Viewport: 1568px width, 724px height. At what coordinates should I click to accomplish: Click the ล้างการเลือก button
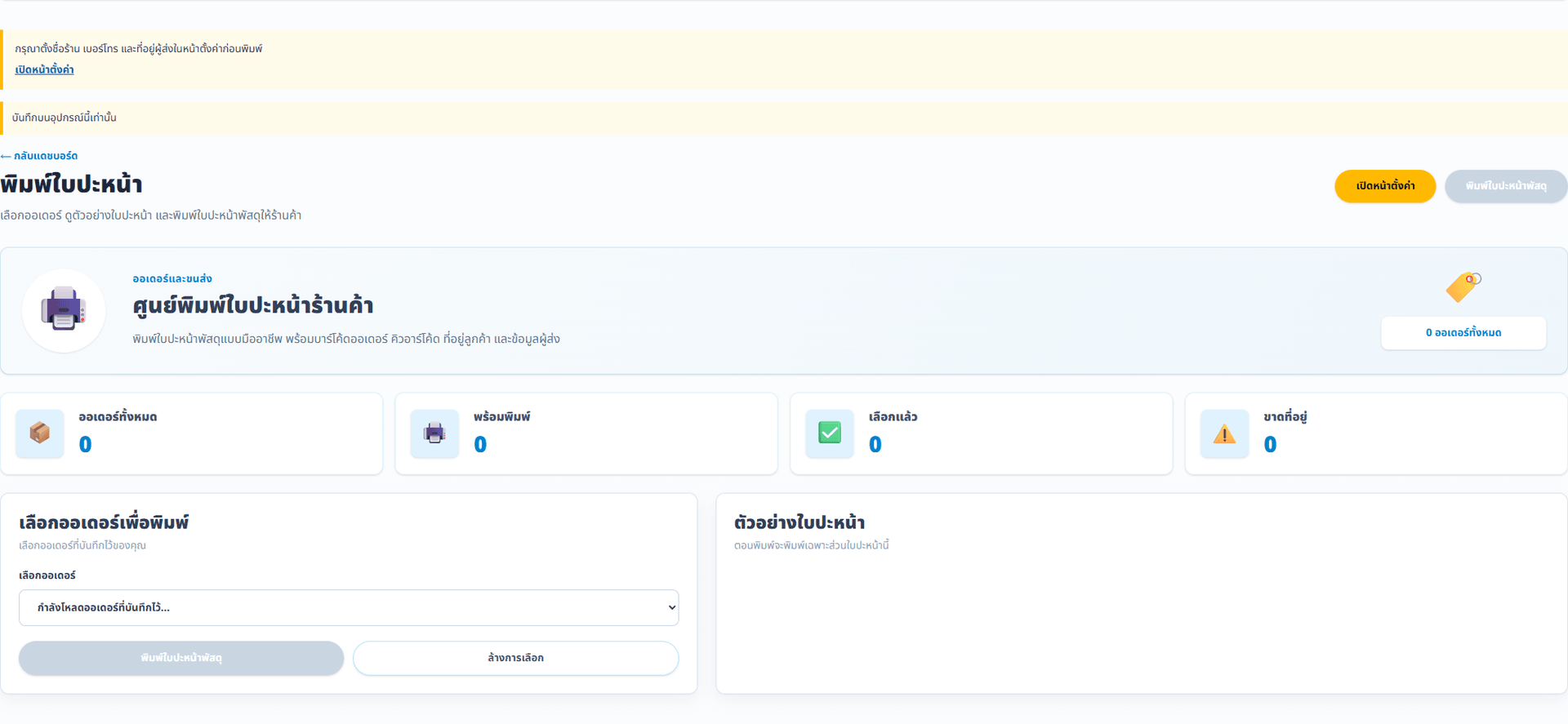[x=516, y=658]
